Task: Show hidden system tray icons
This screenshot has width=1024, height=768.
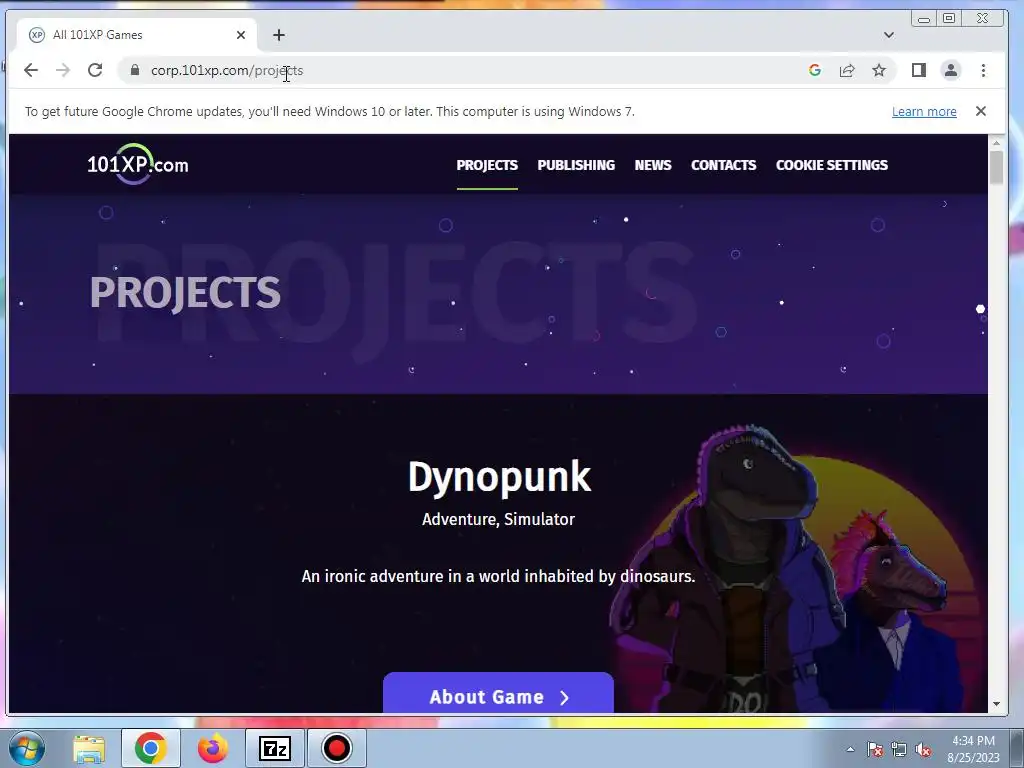Action: click(x=850, y=749)
